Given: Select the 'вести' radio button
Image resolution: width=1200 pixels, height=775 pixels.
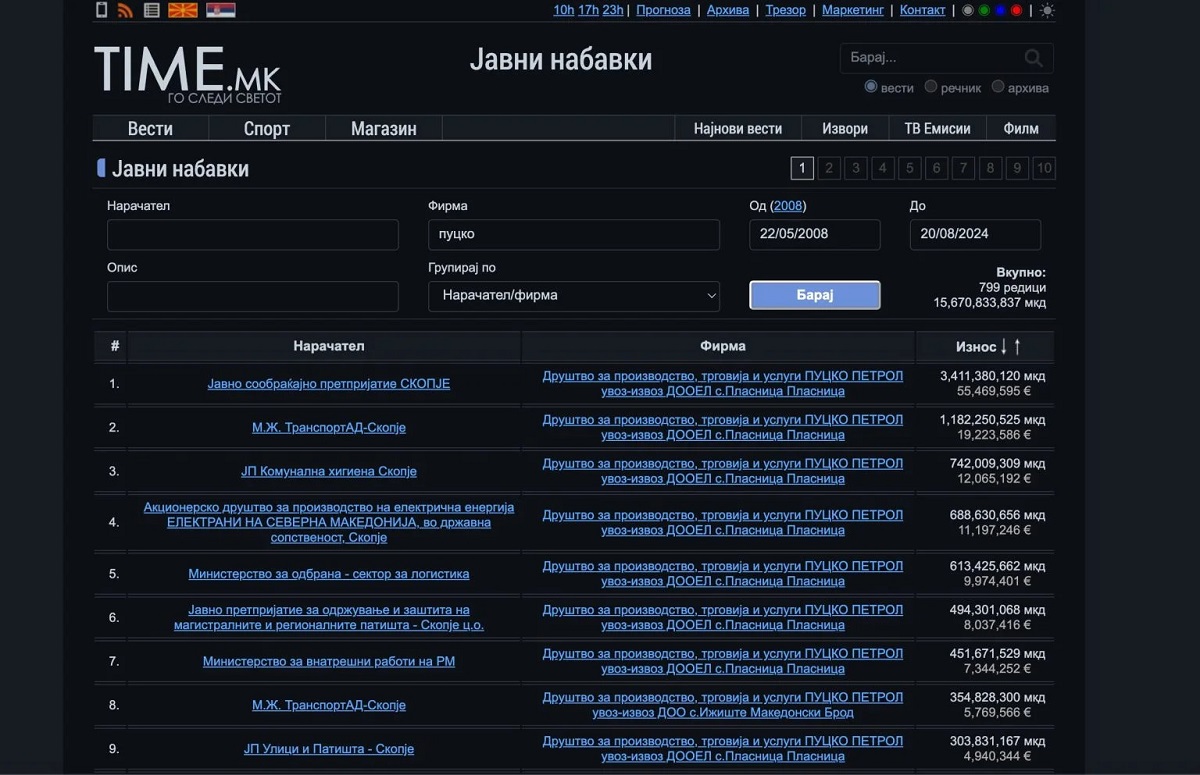Looking at the screenshot, I should 870,87.
